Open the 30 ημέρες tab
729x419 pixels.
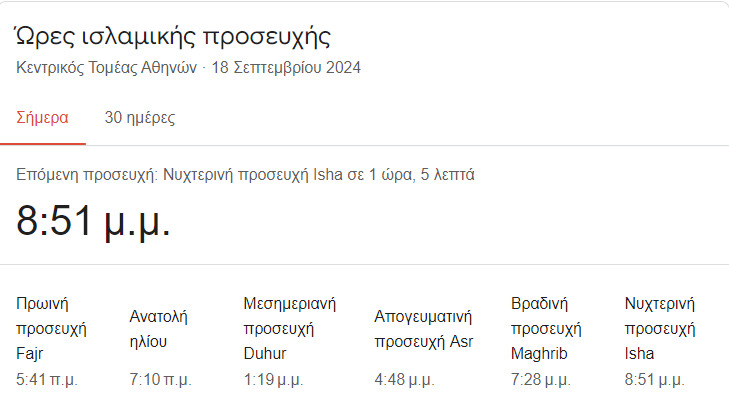coord(140,118)
